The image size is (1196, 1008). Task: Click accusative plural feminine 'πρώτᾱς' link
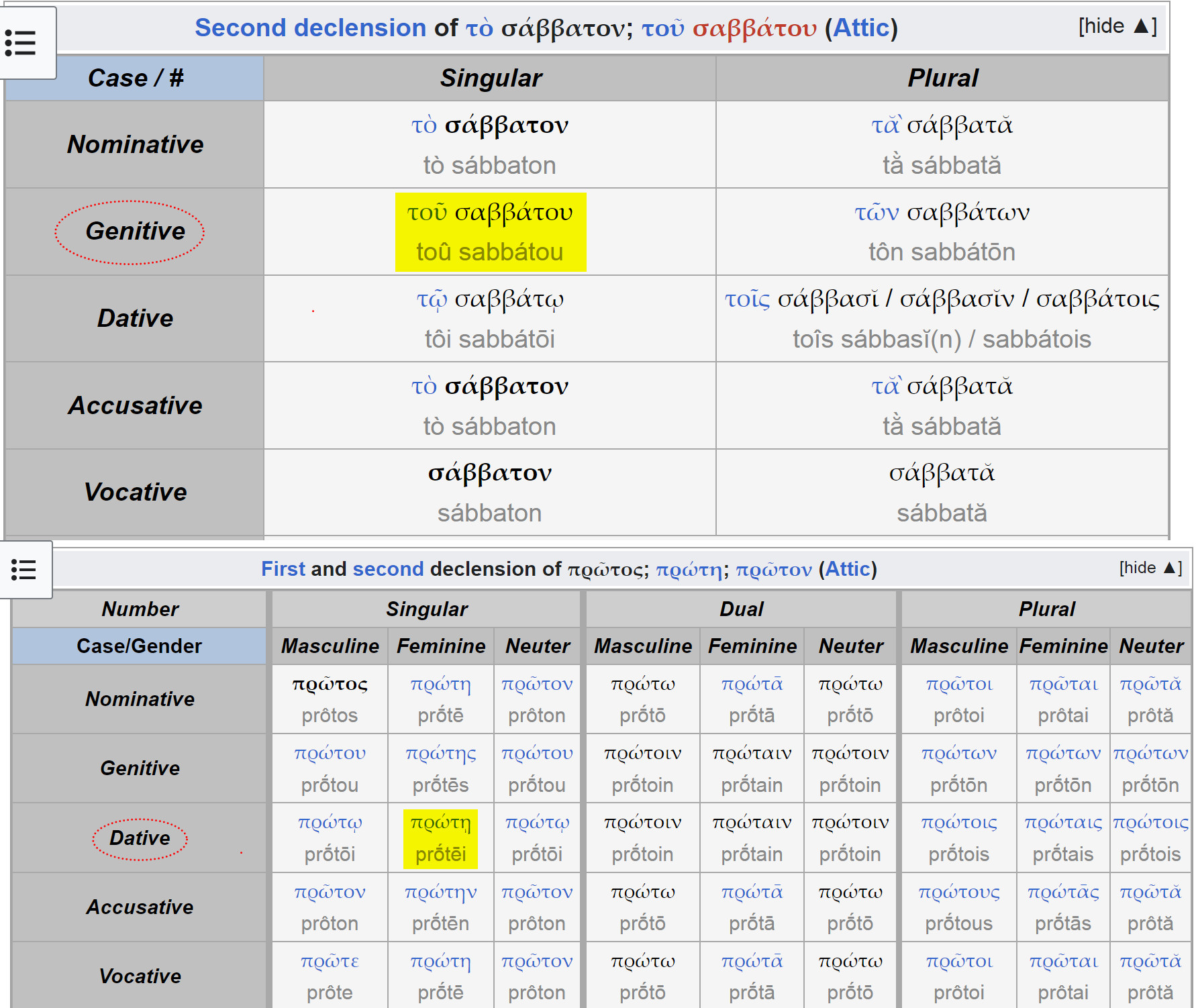point(1063,893)
